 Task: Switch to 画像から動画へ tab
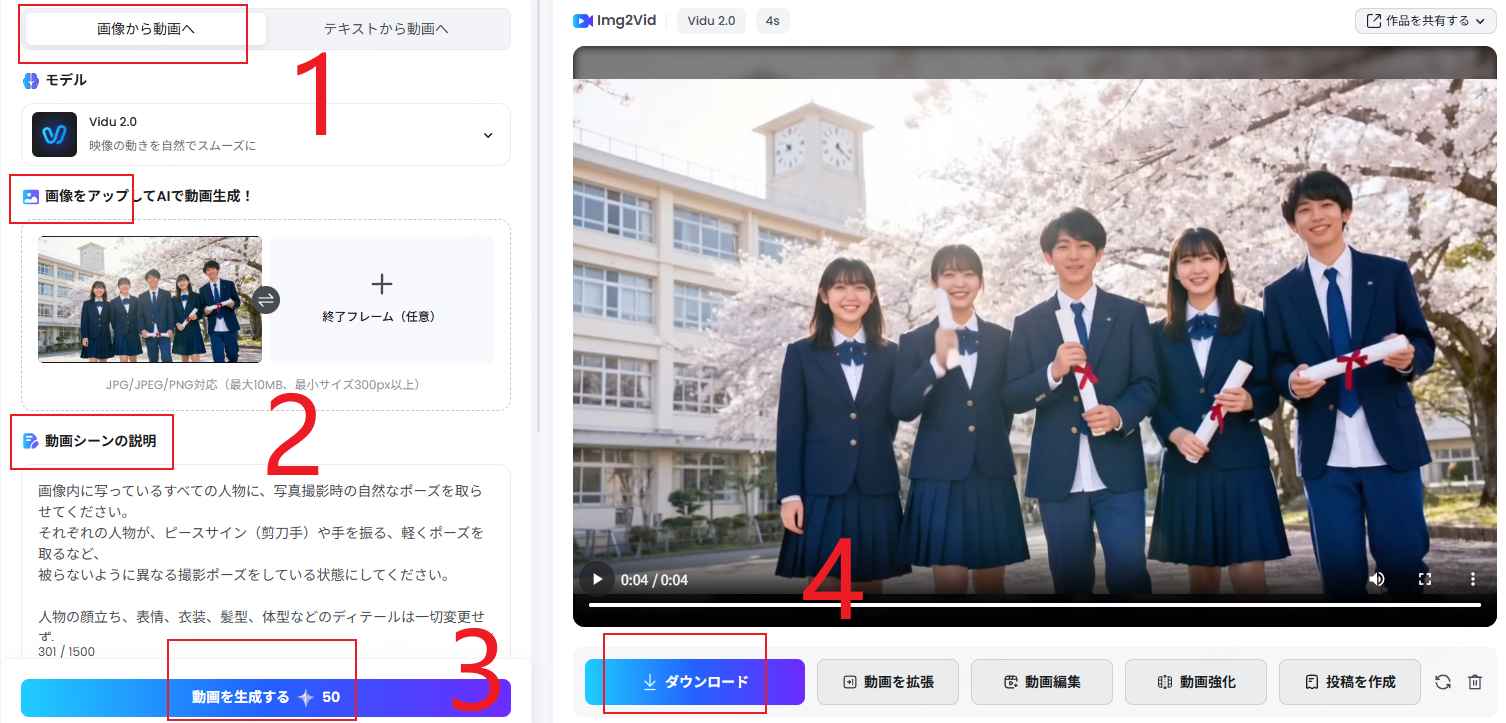point(146,29)
